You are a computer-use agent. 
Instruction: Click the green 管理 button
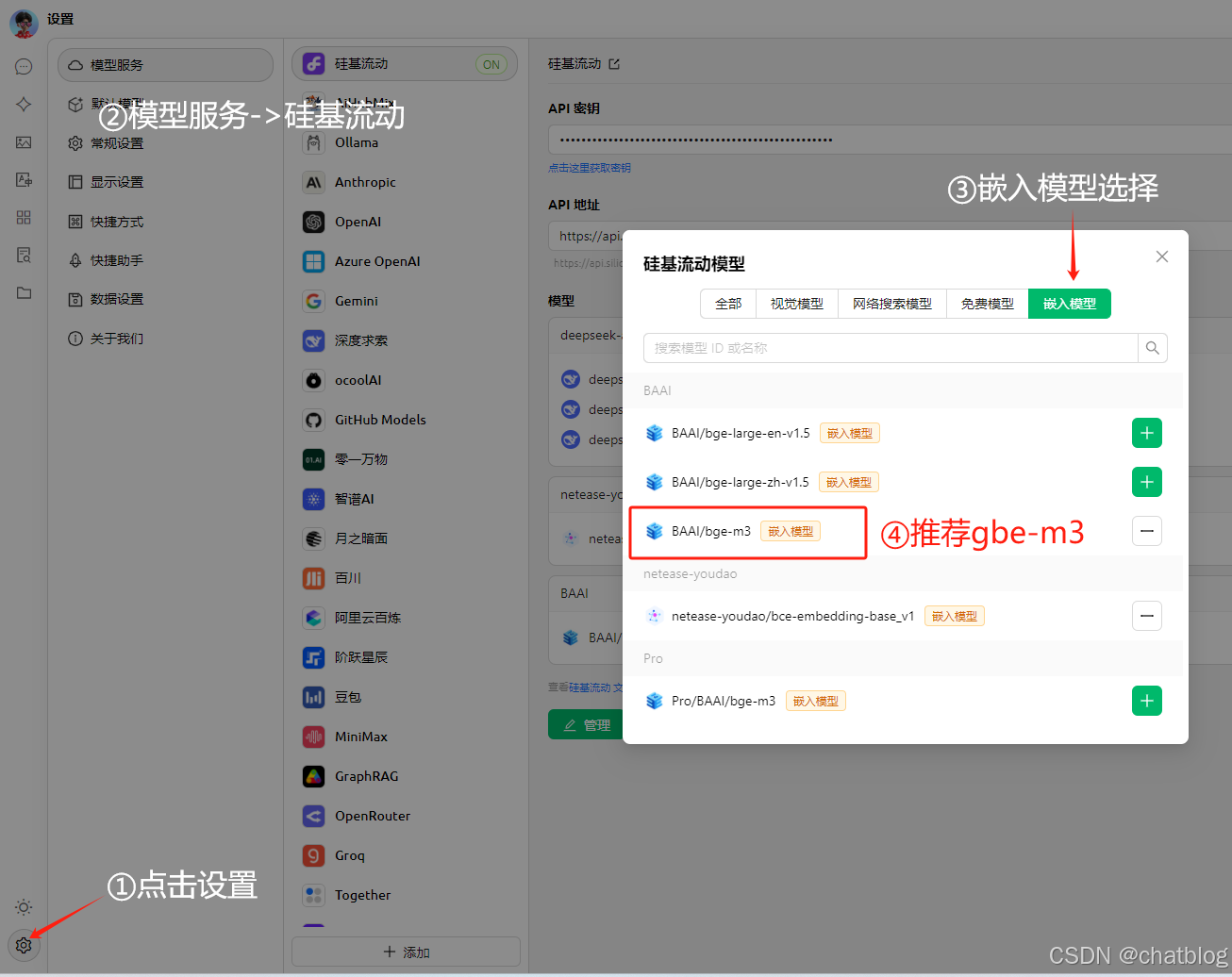pos(586,724)
